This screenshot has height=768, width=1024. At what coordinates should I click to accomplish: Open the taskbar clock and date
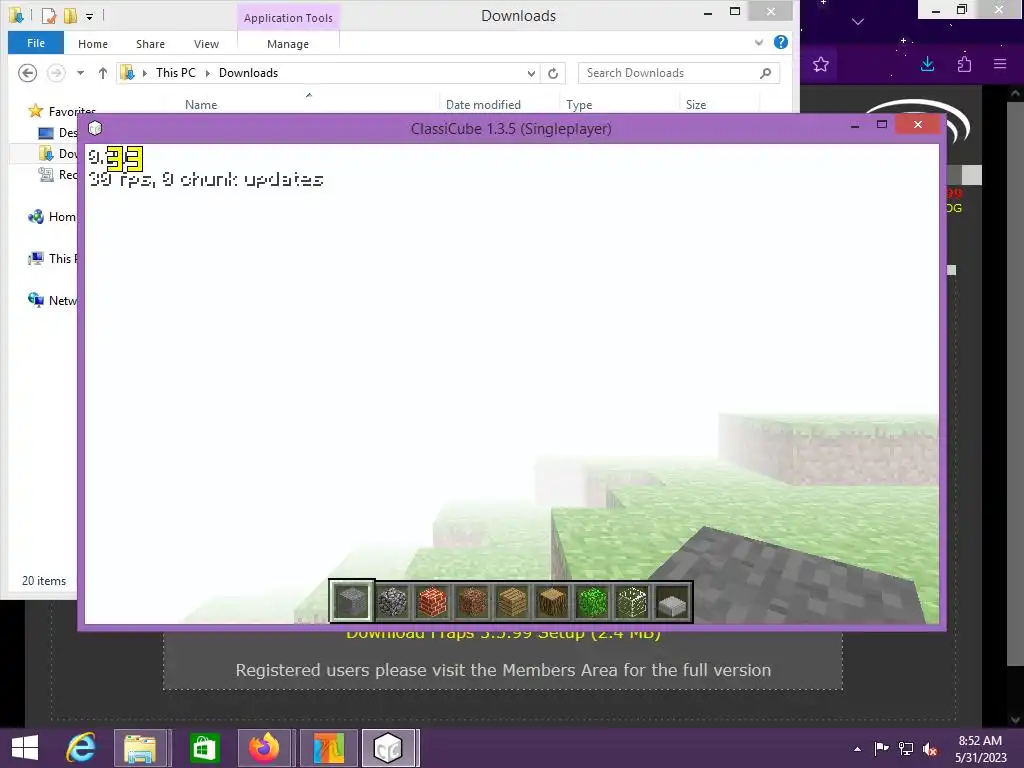pyautogui.click(x=980, y=749)
